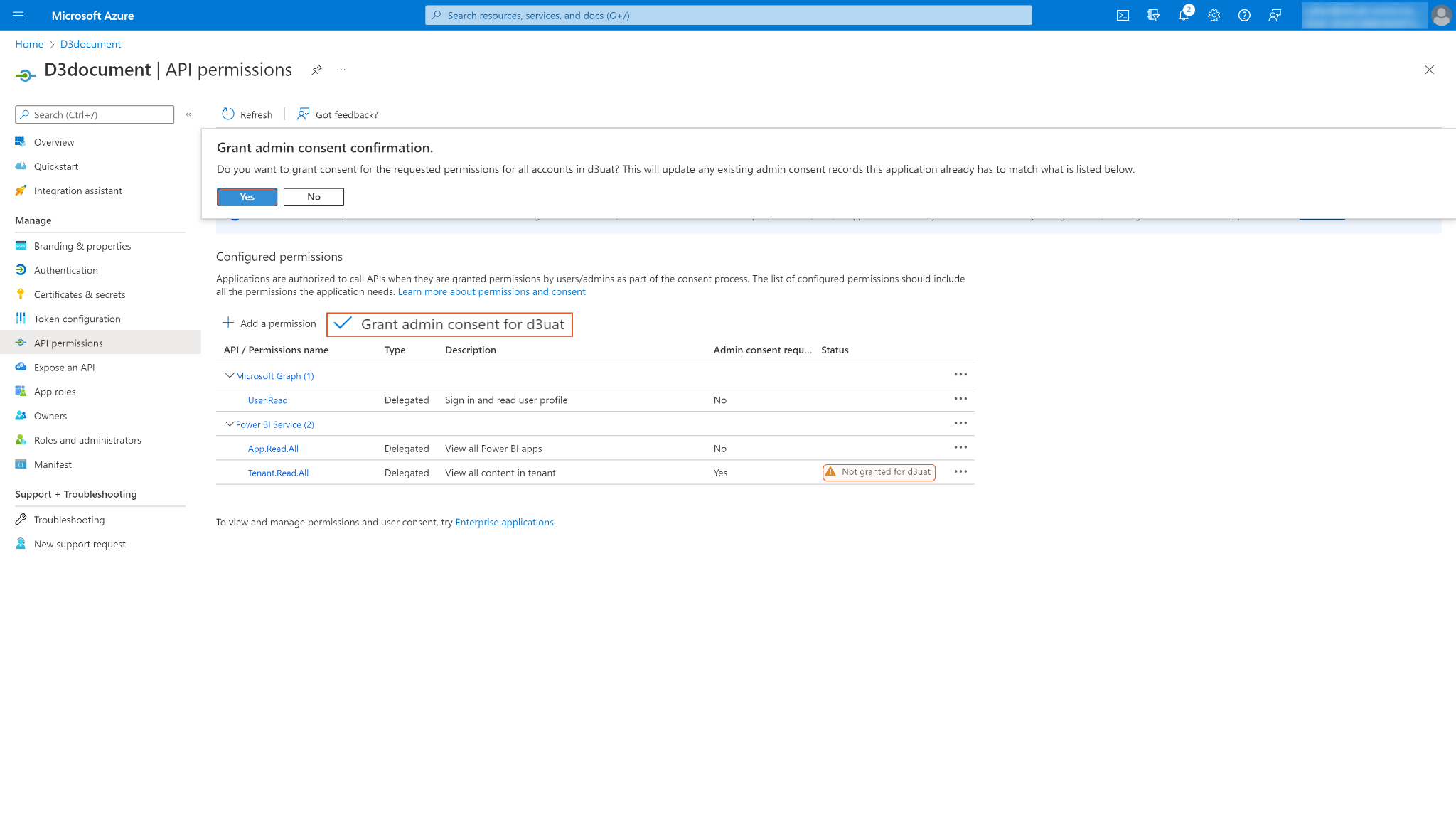Image resolution: width=1456 pixels, height=819 pixels.
Task: Open the Enterprise applications link
Action: 504,522
